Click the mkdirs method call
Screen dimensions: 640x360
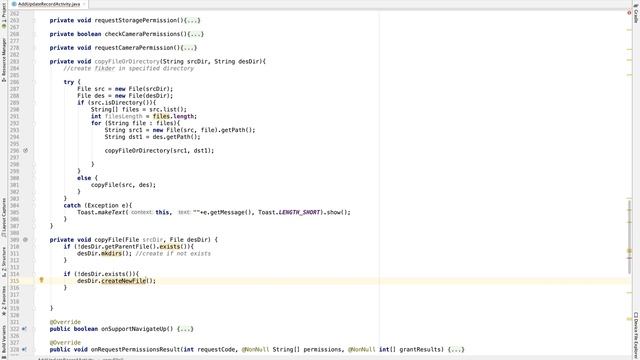(x=111, y=253)
